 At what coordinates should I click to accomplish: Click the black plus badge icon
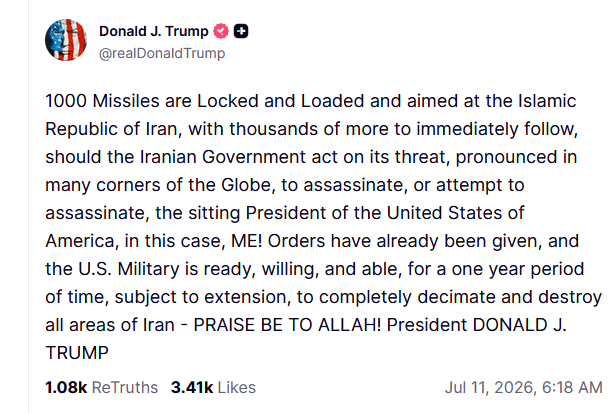[x=241, y=31]
